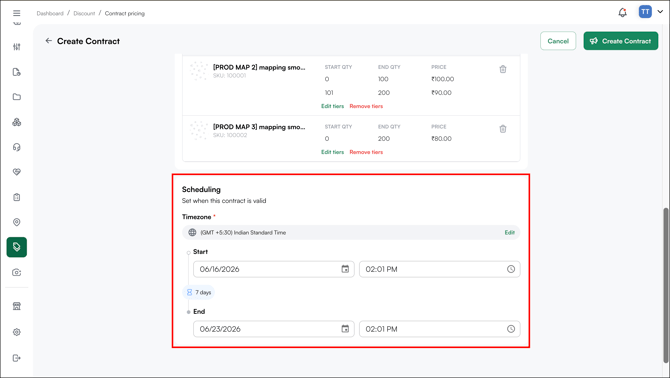
Task: Click the 7 days duration badge
Action: [x=199, y=292]
